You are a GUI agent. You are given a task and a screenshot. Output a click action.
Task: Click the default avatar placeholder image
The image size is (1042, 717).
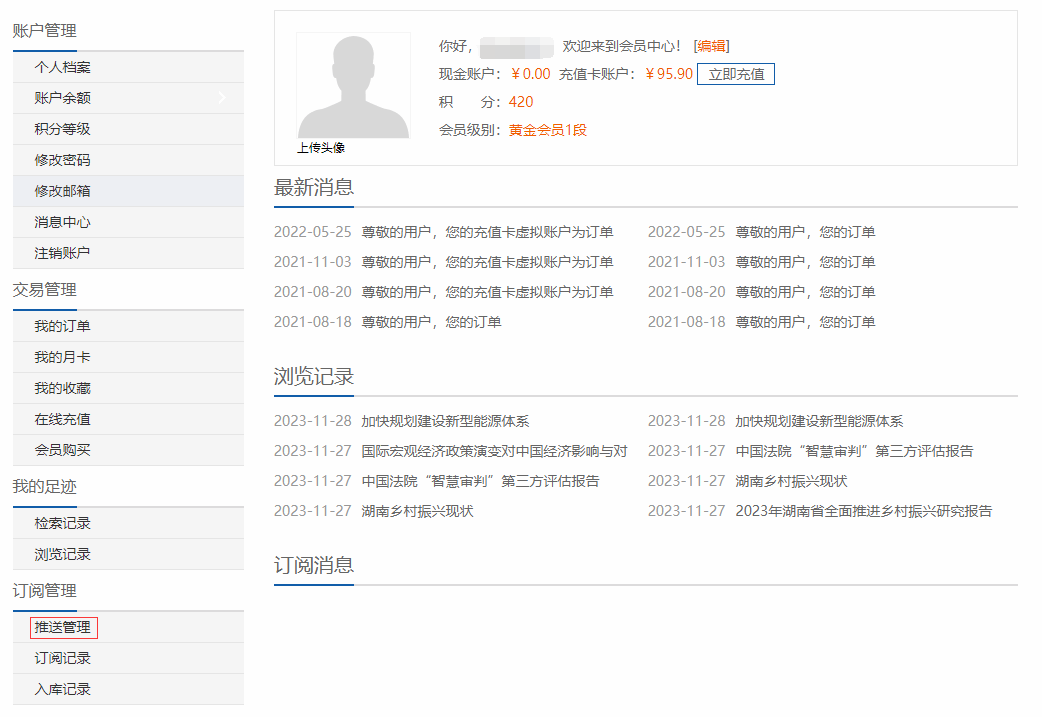pyautogui.click(x=353, y=86)
